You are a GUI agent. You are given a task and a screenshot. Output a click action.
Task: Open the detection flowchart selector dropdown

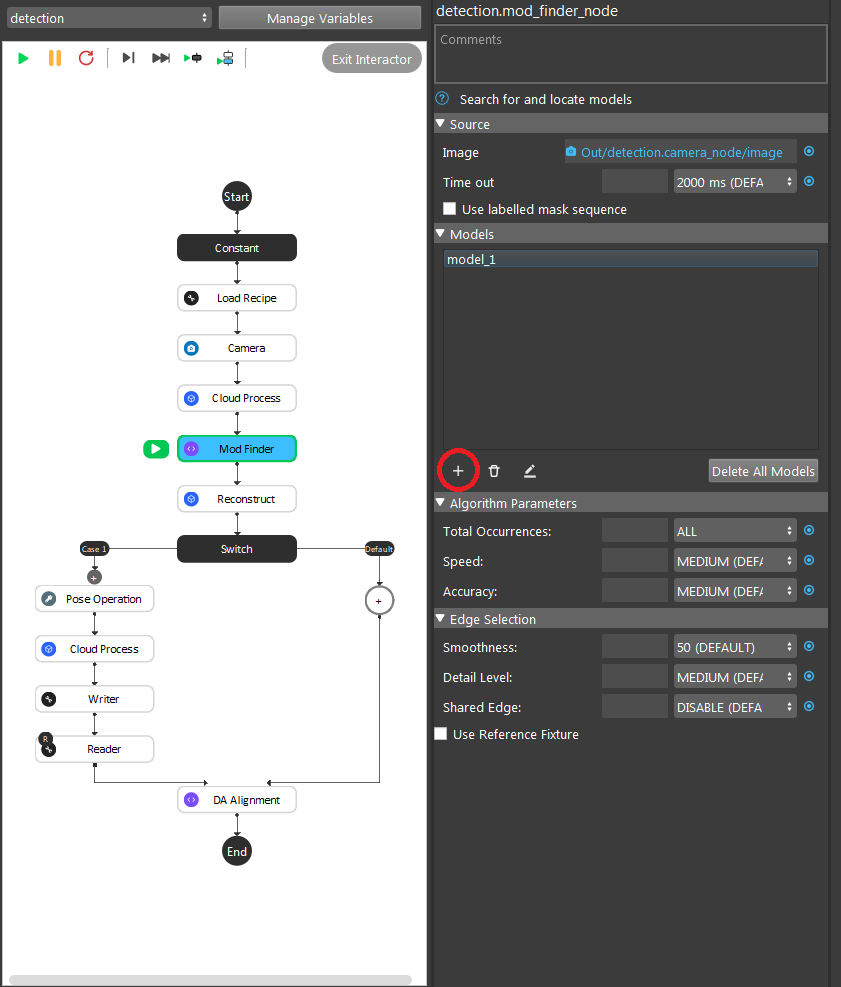[x=109, y=18]
